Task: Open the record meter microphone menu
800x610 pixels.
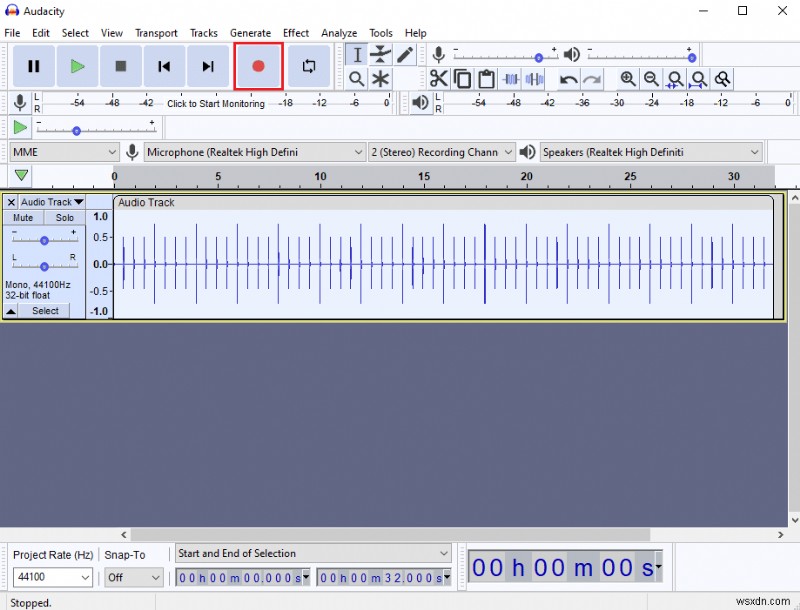Action: [20, 103]
